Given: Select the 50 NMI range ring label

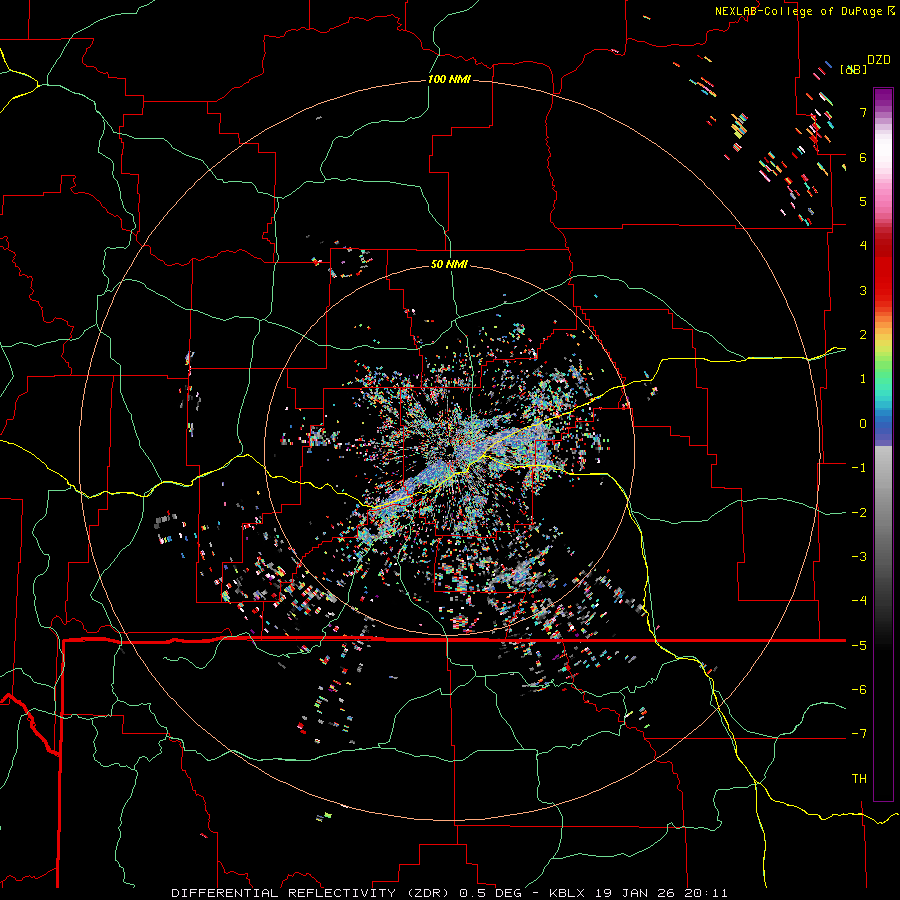Looking at the screenshot, I should (x=449, y=264).
